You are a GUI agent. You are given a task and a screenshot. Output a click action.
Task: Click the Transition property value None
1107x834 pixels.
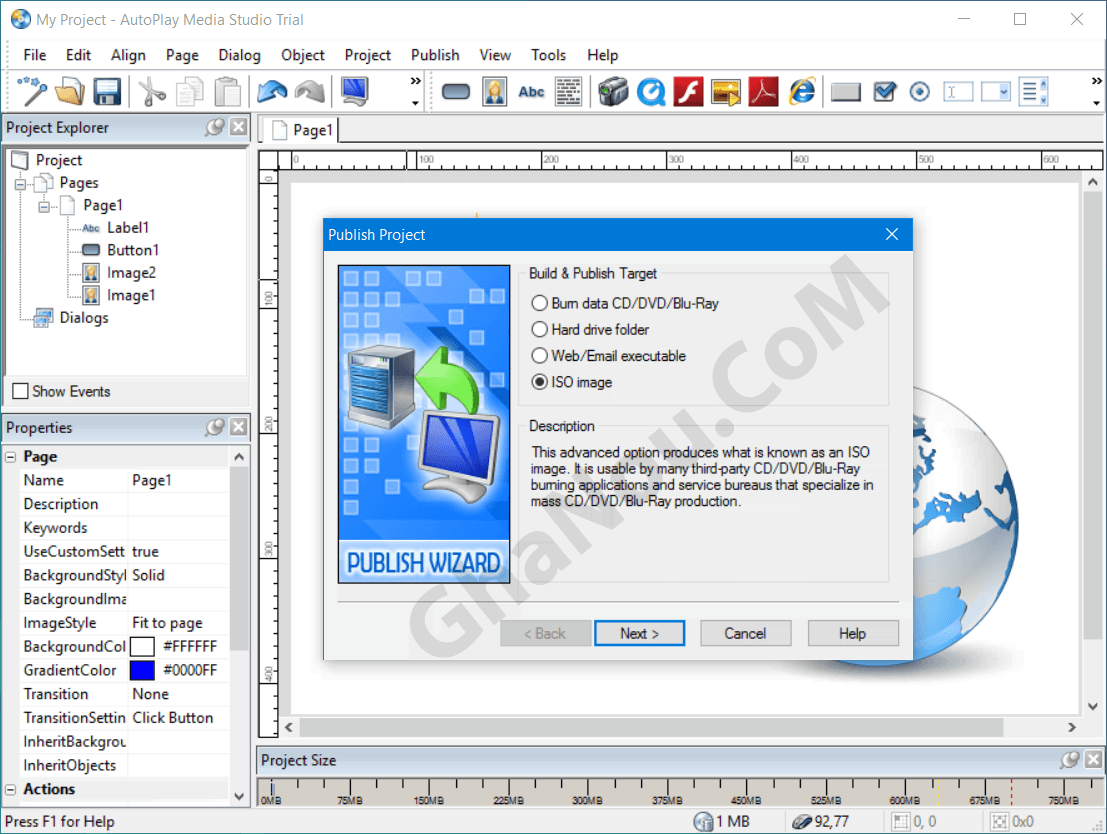(x=179, y=694)
